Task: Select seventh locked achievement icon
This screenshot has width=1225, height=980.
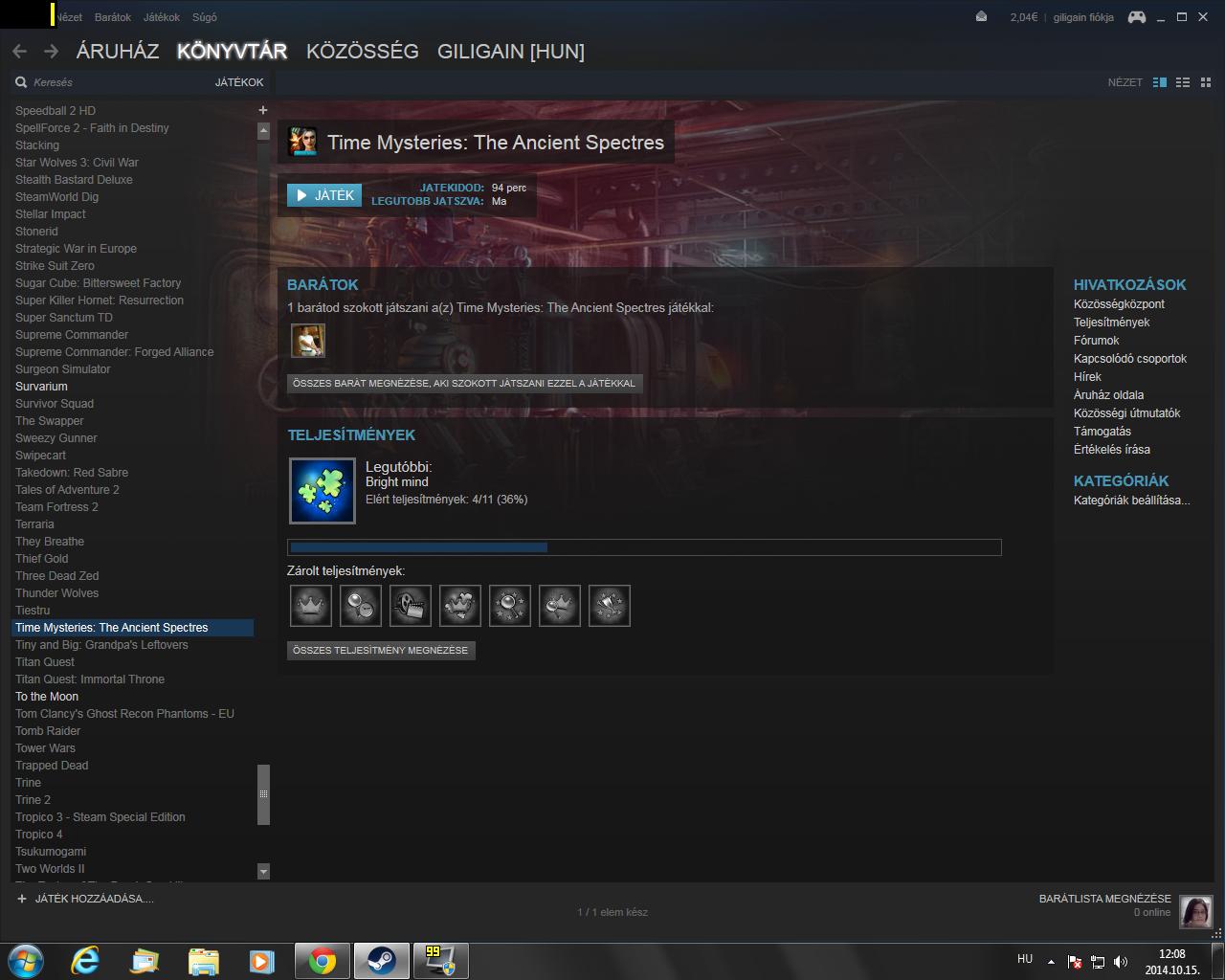Action: [x=610, y=606]
